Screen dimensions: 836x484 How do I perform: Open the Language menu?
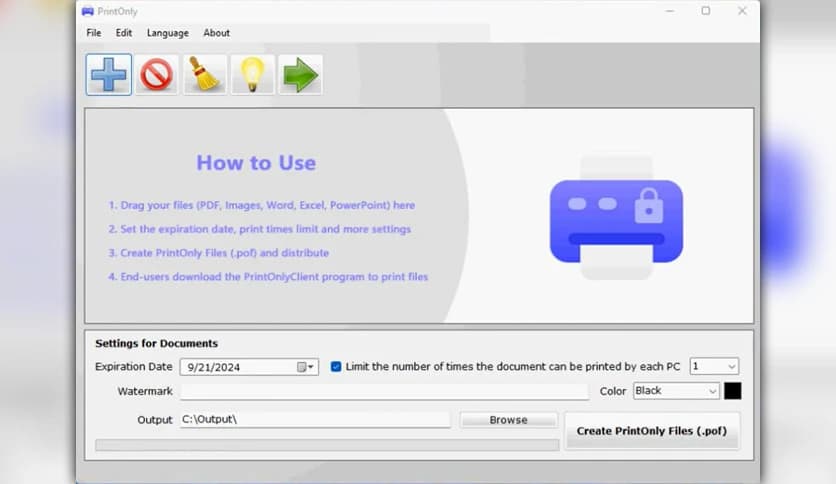pos(167,33)
